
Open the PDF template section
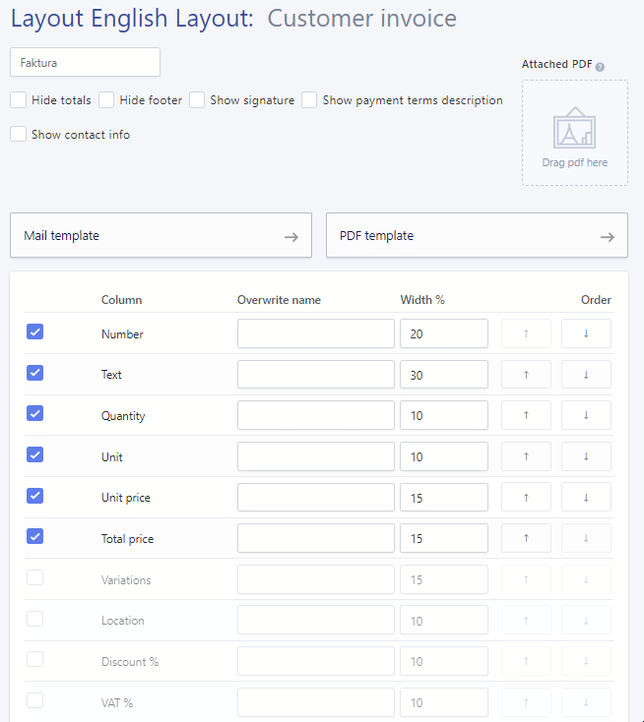click(x=476, y=236)
